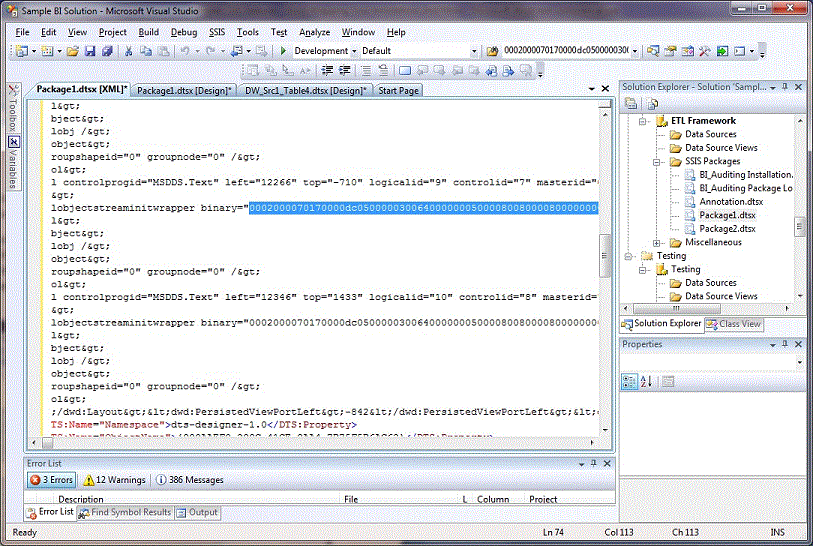Switch to the Class View tab
813x546 pixels.
tap(733, 324)
